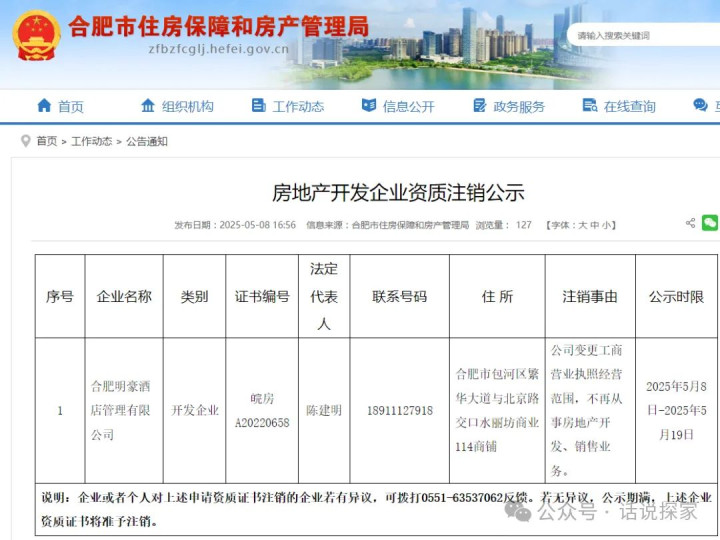Click the address cell 合肥市包河区繁华大道
720x540 pixels.
tap(497, 410)
